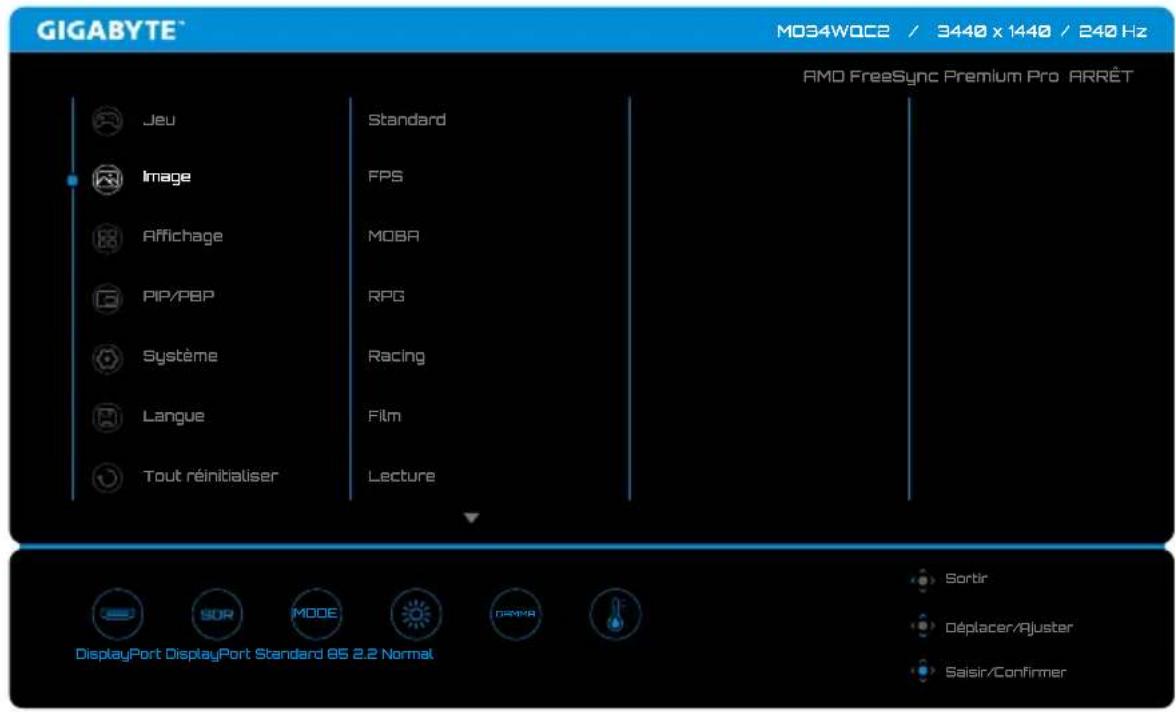
Task: Click the MO34WQC2 model name
Action: pos(832,32)
